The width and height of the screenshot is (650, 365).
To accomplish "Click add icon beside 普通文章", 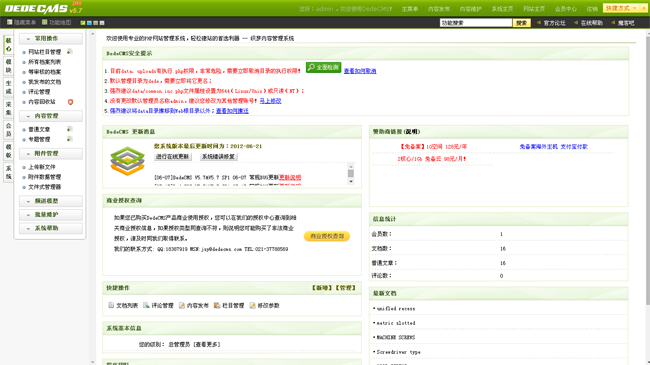I will [x=70, y=129].
